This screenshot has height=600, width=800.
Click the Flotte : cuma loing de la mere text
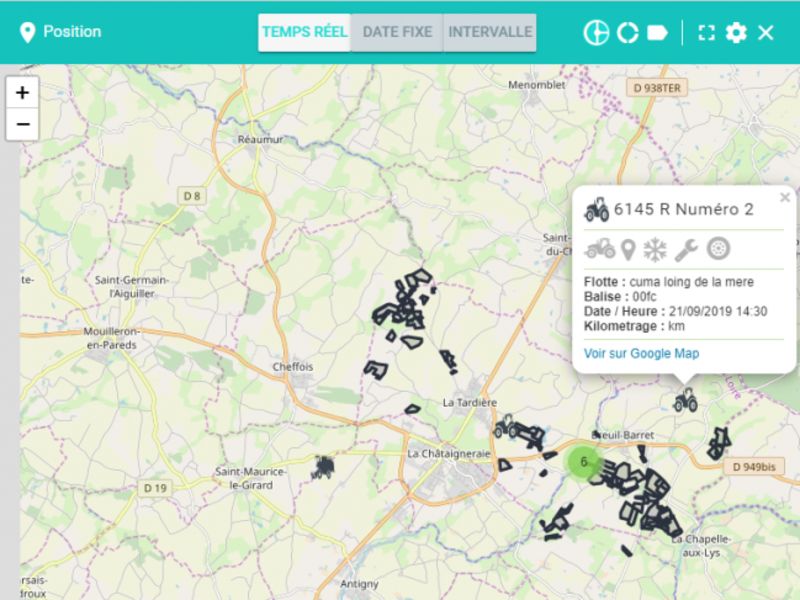coord(669,282)
